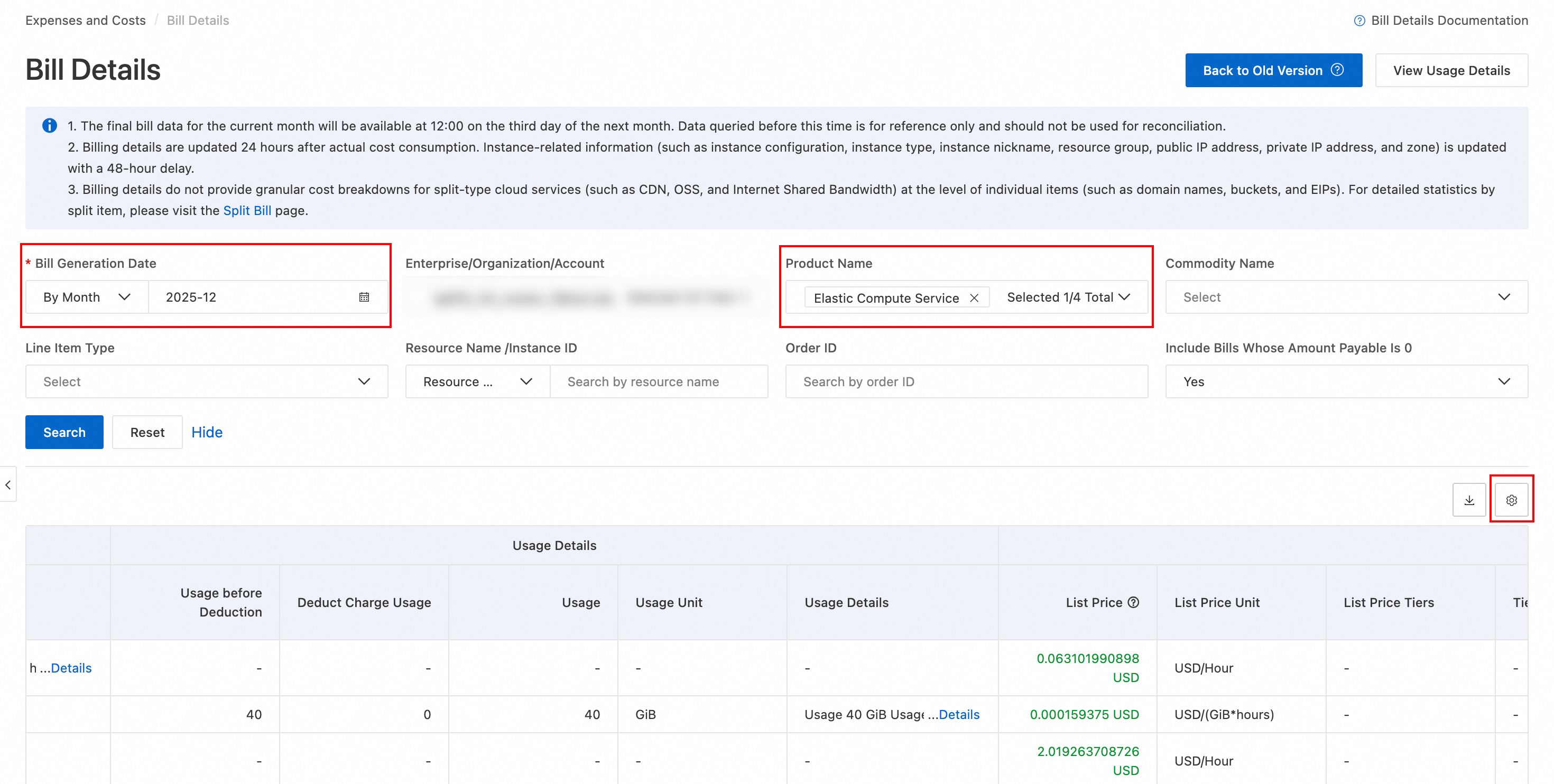Click help icon next to List Price
This screenshot has width=1554, height=784.
point(1134,602)
